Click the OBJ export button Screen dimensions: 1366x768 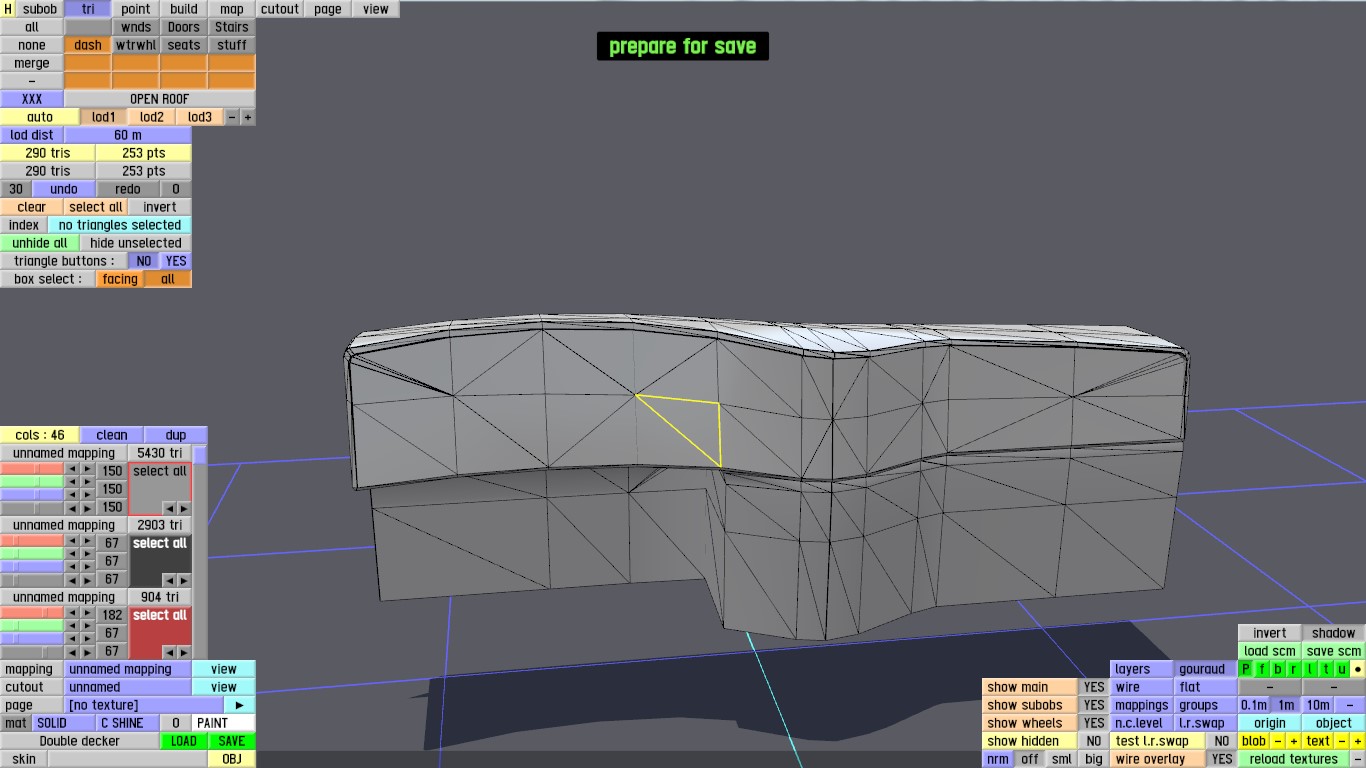232,759
